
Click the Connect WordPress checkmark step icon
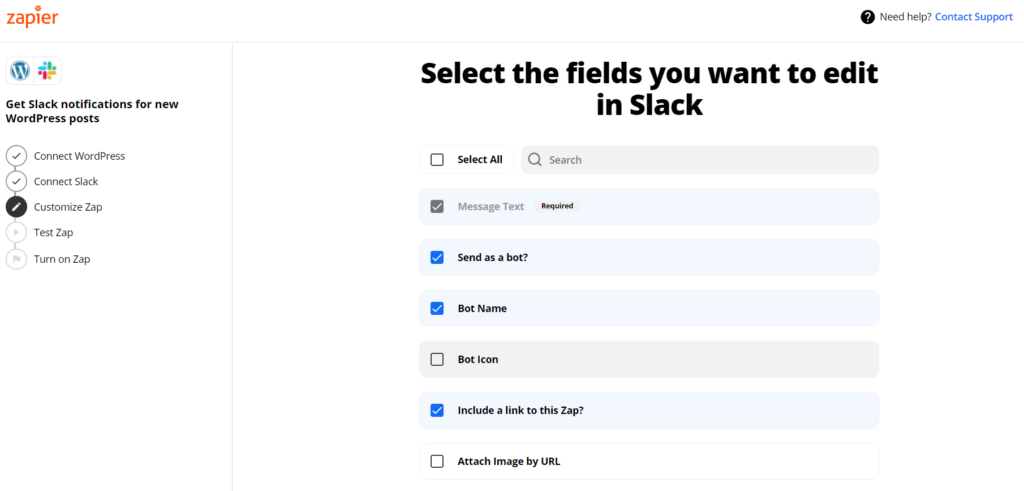16,156
